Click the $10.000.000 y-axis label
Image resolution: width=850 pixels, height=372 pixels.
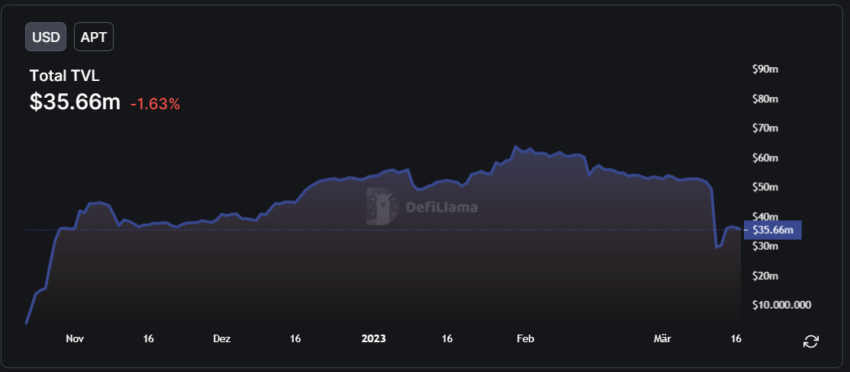pyautogui.click(x=782, y=305)
